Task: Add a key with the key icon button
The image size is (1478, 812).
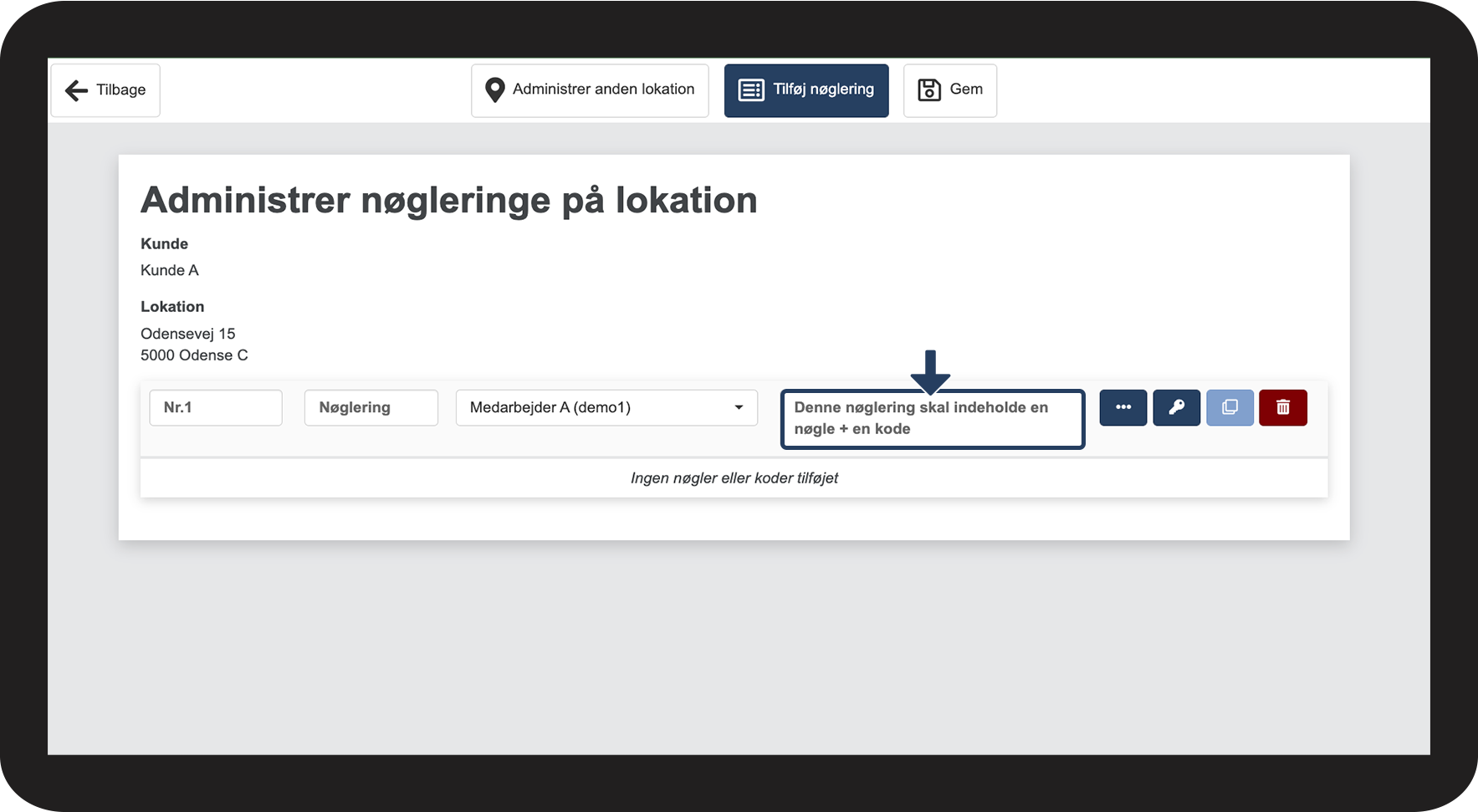Action: tap(1177, 407)
